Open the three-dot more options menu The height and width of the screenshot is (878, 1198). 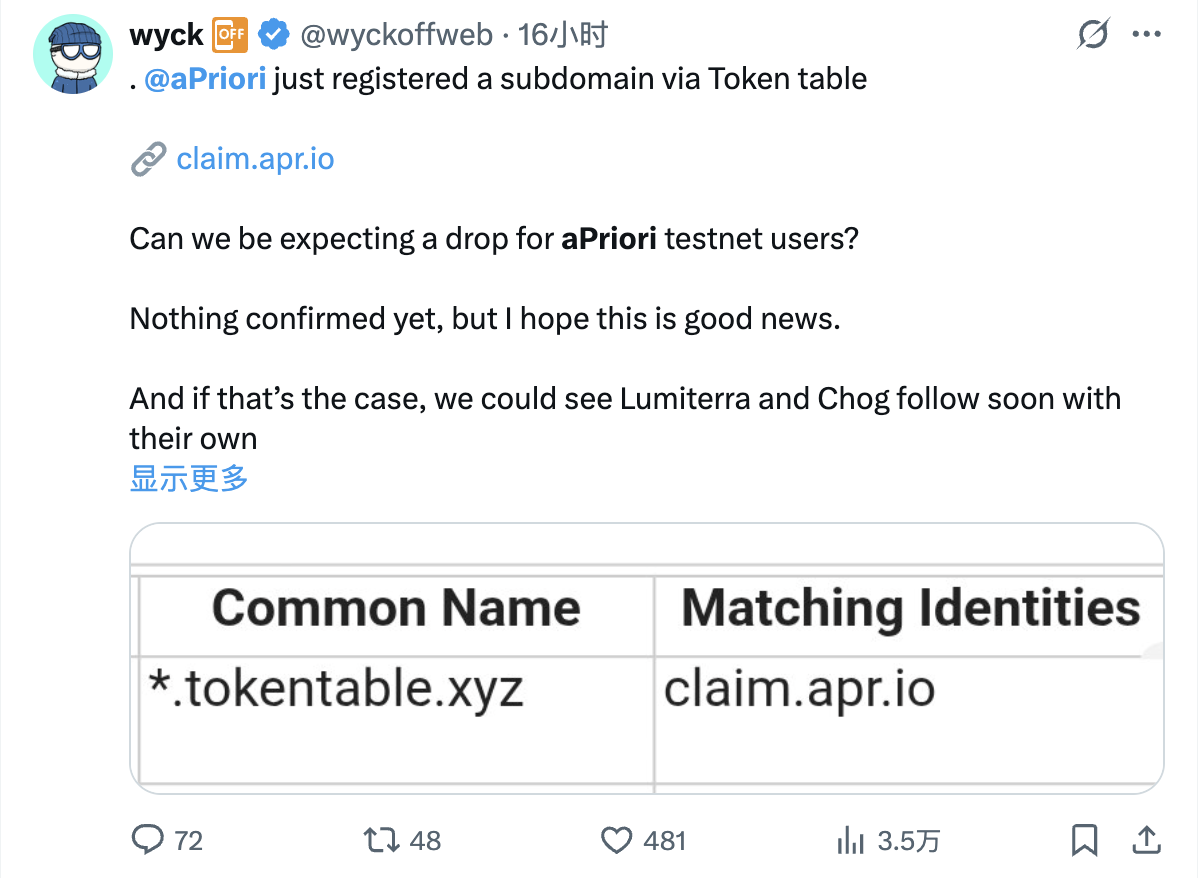[1146, 36]
